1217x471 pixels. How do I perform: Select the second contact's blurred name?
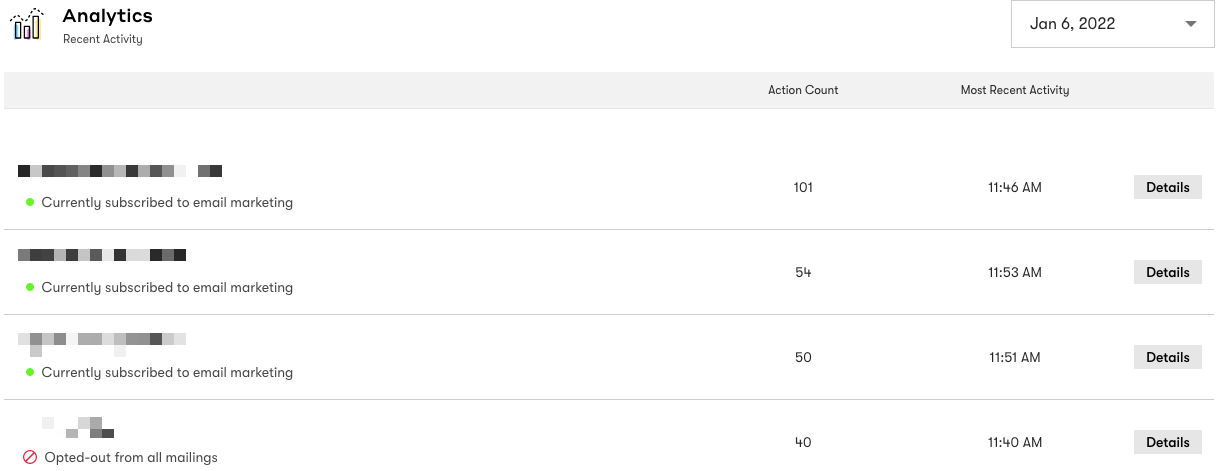[102, 255]
